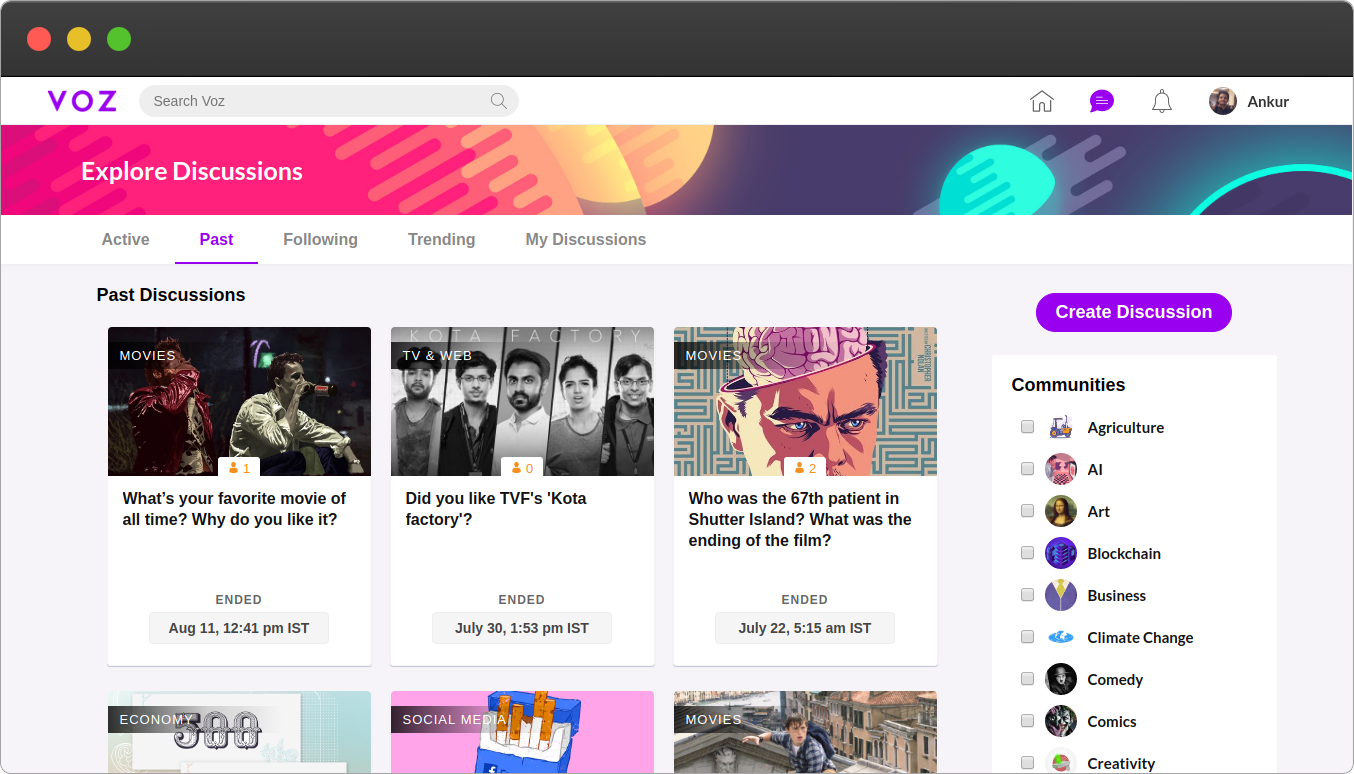Click the VOZ logo
Image resolution: width=1354 pixels, height=774 pixels.
click(82, 101)
